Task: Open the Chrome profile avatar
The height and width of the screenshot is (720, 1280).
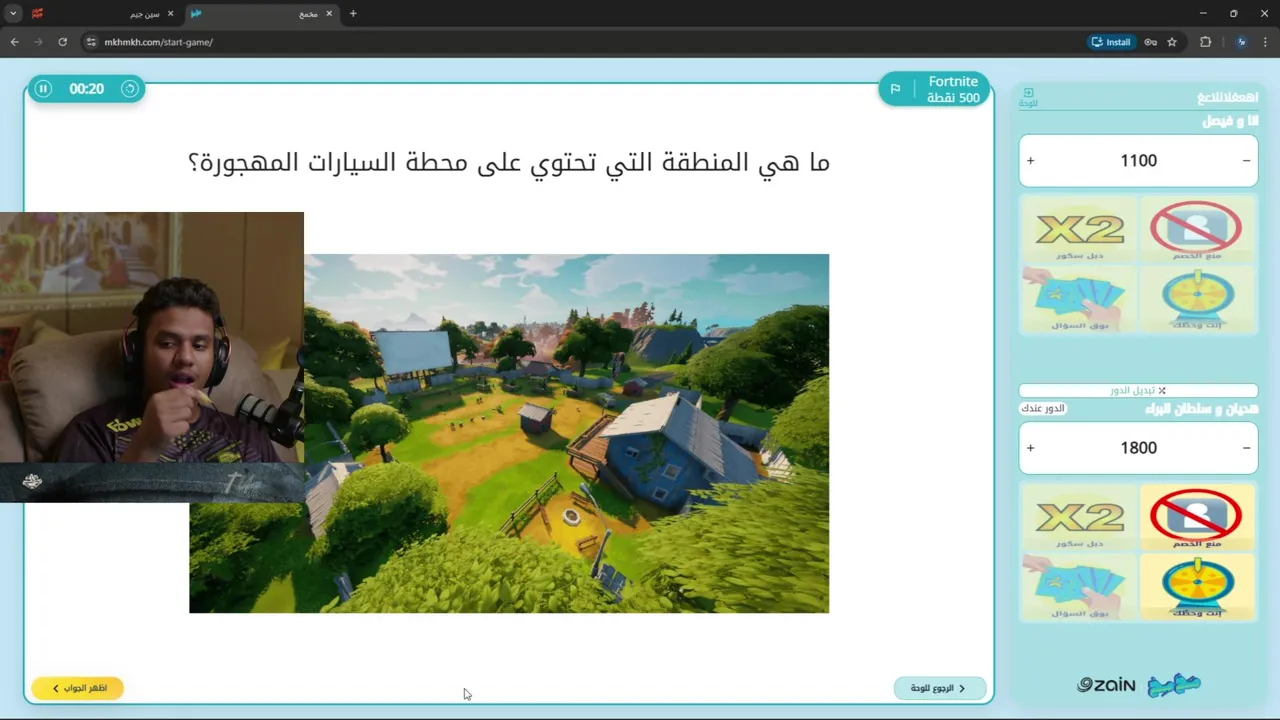Action: click(1241, 42)
